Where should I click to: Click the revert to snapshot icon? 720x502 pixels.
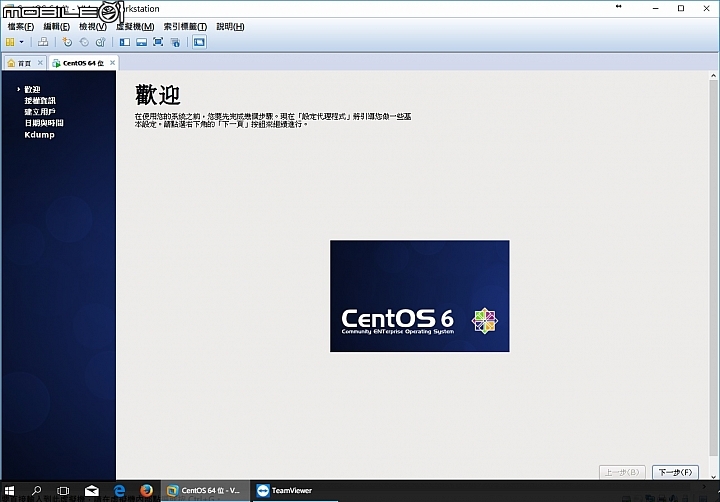coord(84,42)
